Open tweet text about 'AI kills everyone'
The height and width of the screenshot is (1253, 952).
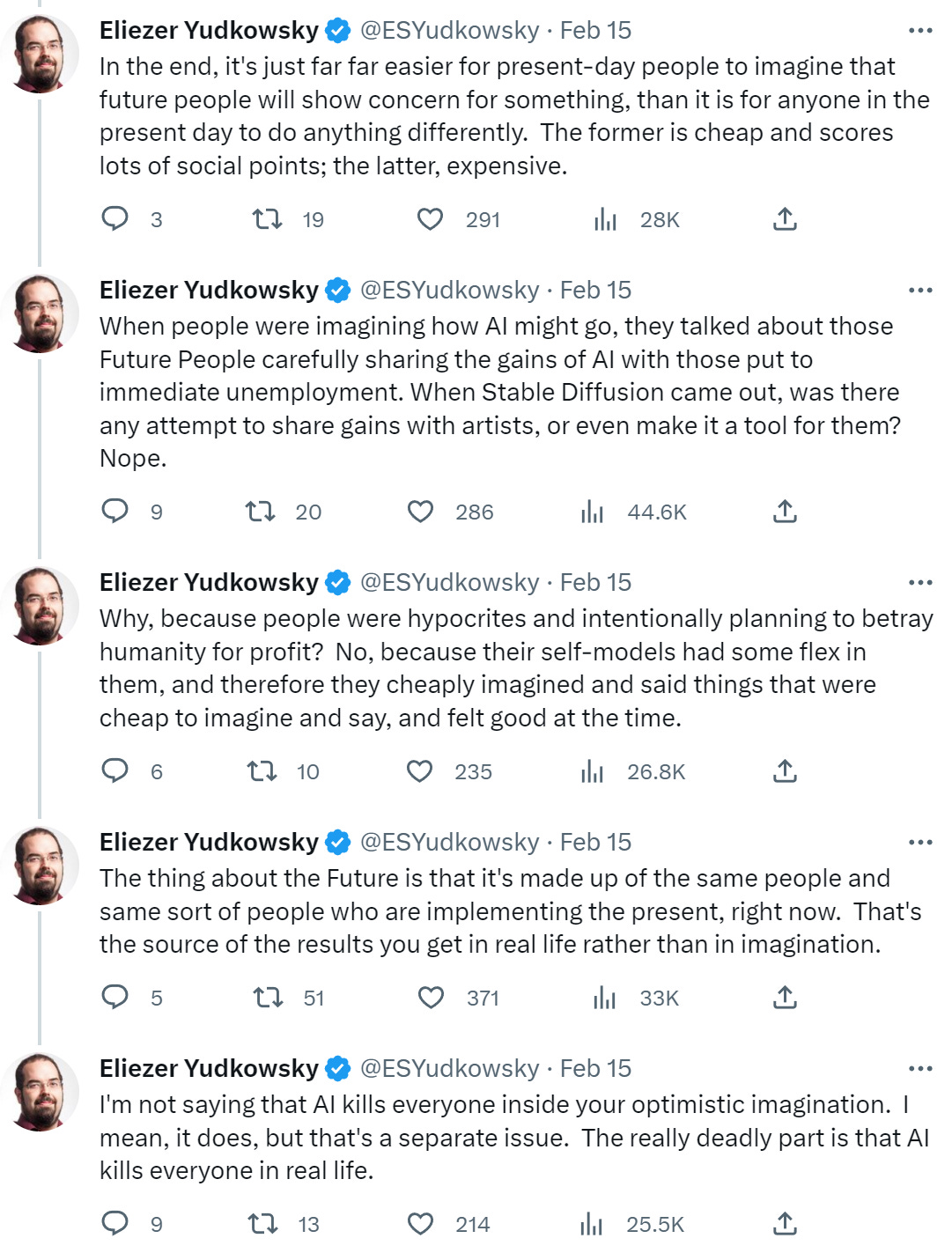pos(513,1137)
